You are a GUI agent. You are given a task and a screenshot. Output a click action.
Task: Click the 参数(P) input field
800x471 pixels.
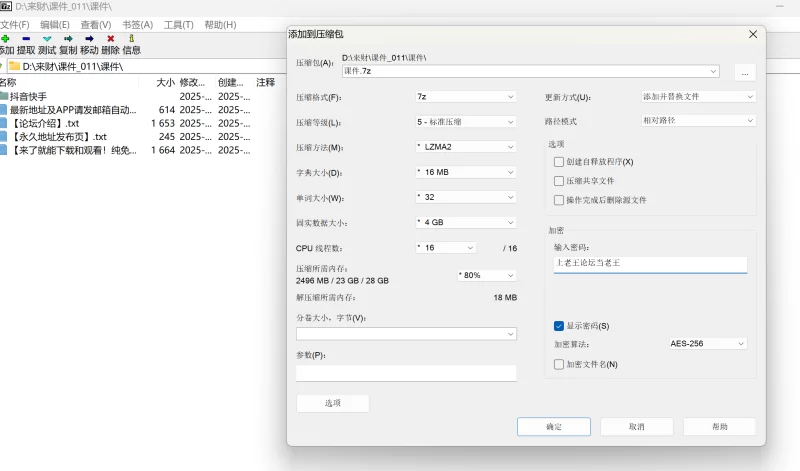pos(406,373)
